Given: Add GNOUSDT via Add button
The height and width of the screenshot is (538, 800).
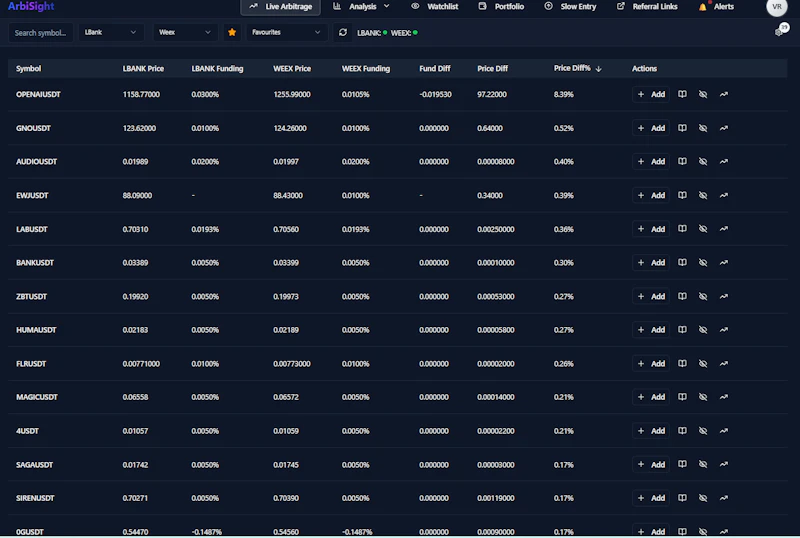Looking at the screenshot, I should point(651,128).
